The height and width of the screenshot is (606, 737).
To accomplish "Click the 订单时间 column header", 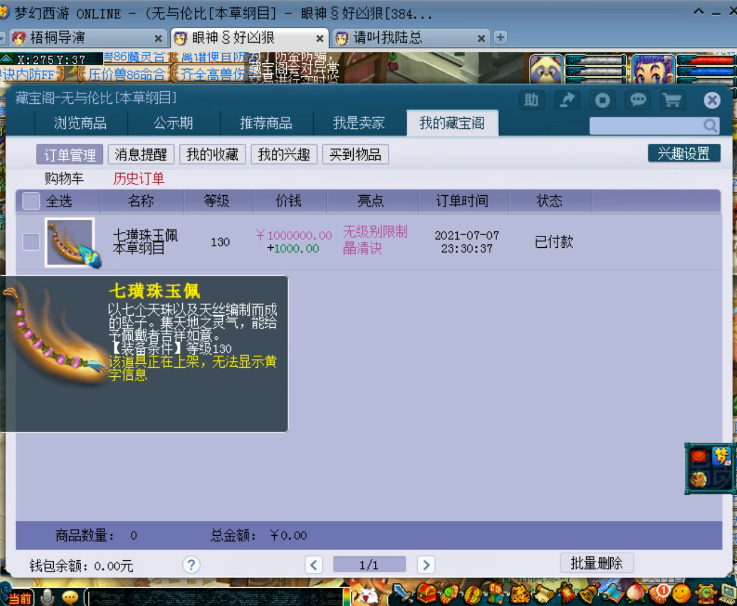I will point(462,201).
